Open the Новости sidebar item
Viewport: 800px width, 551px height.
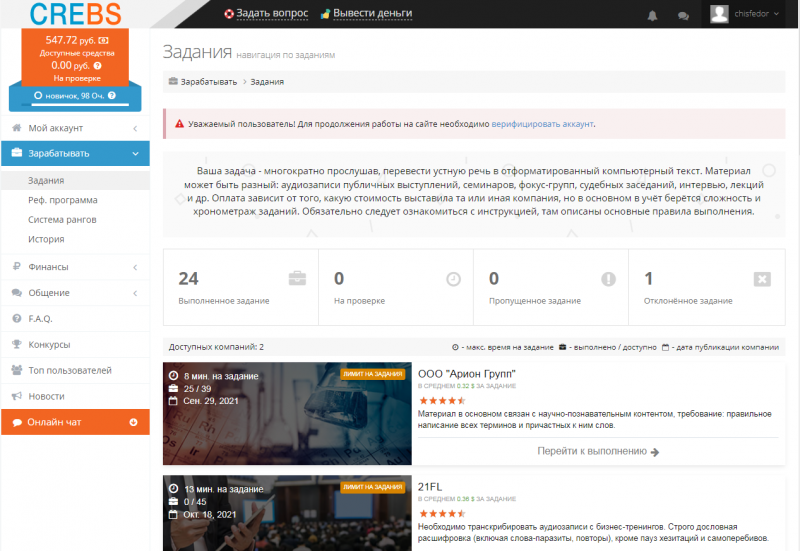click(x=76, y=396)
